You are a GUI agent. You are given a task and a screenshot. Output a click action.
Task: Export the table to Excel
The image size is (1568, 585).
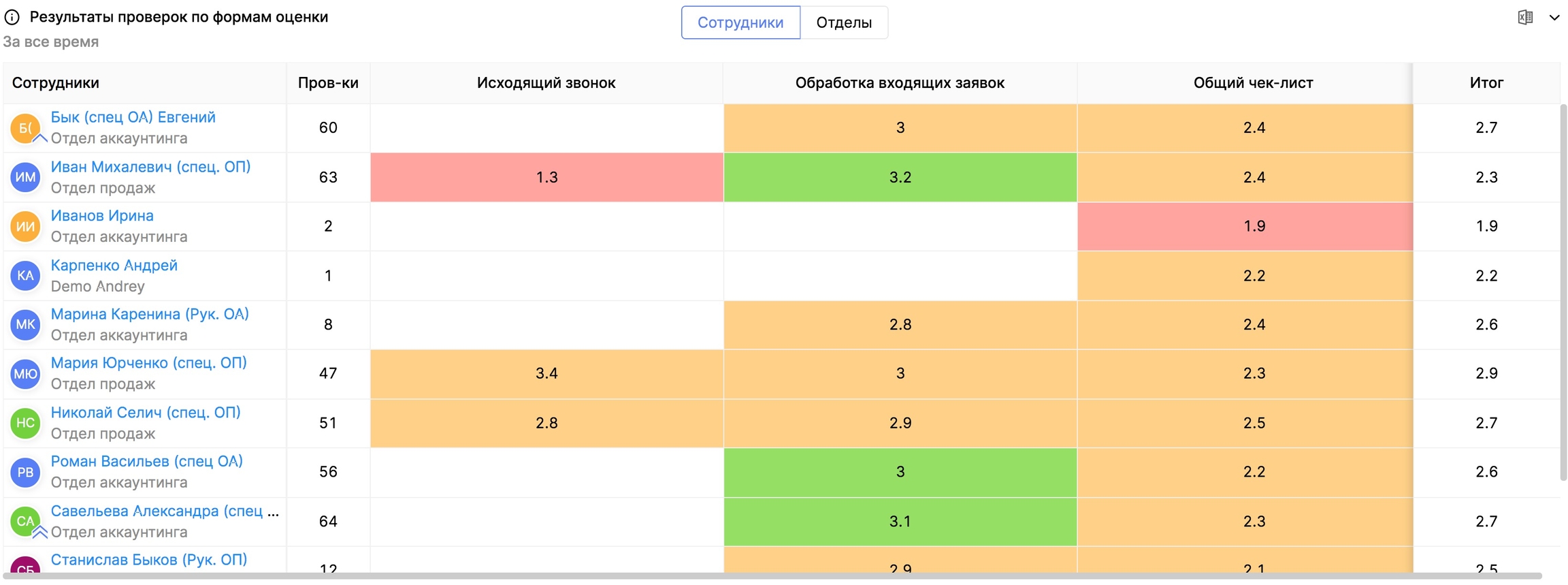[x=1524, y=18]
